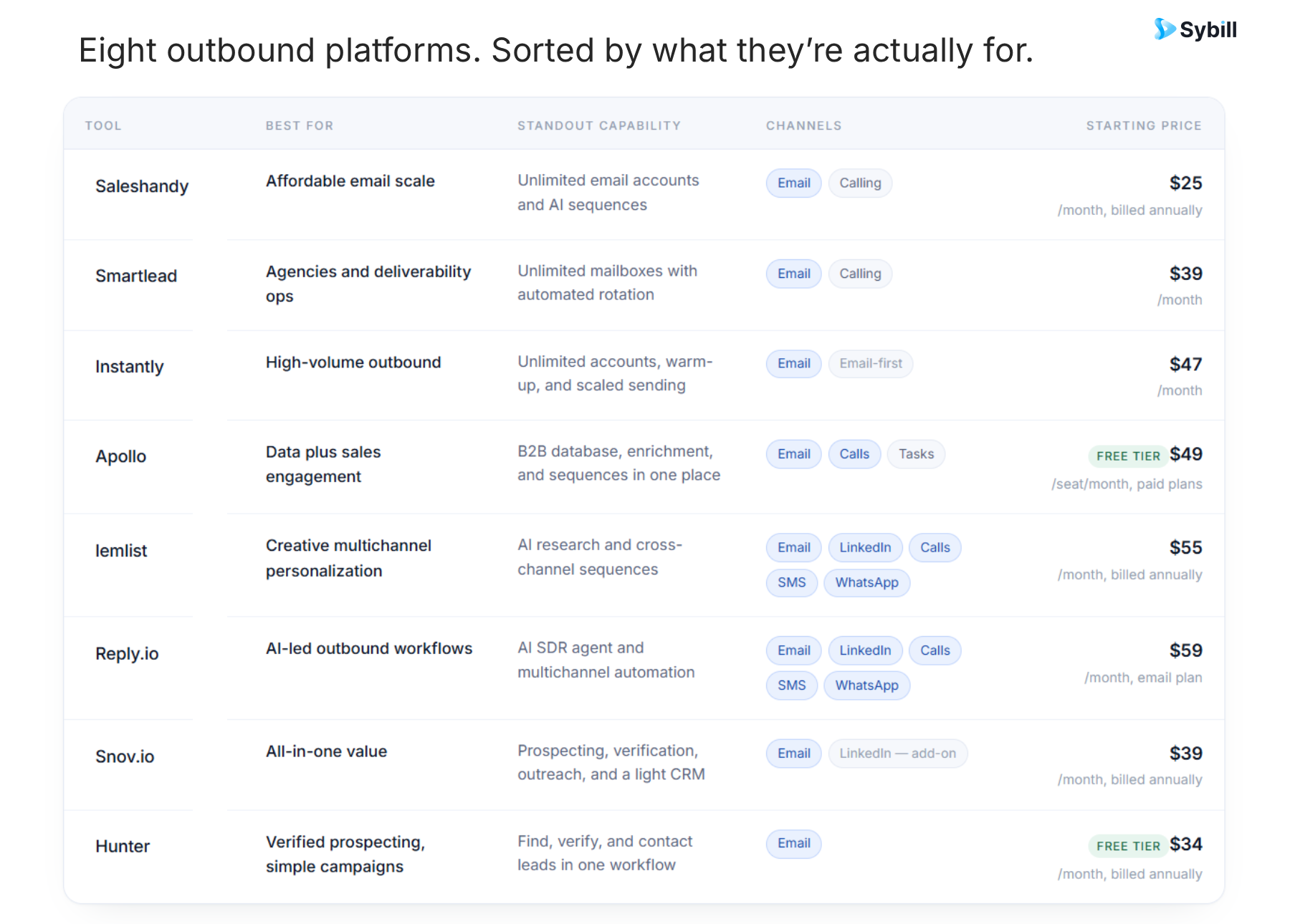Click 'High-volume outbound' text
1290x924 pixels.
tap(353, 362)
